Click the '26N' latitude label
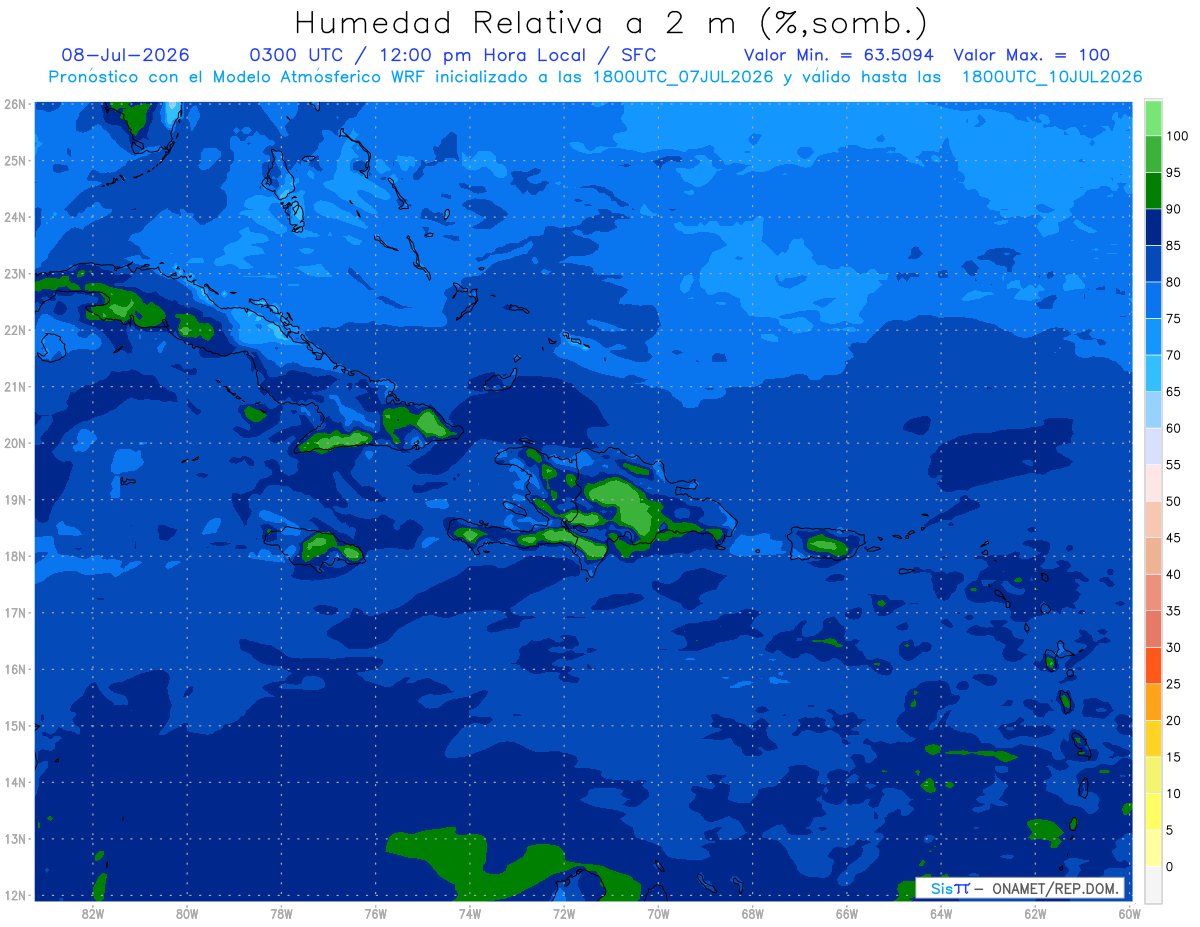Image resolution: width=1200 pixels, height=927 pixels. pos(14,104)
